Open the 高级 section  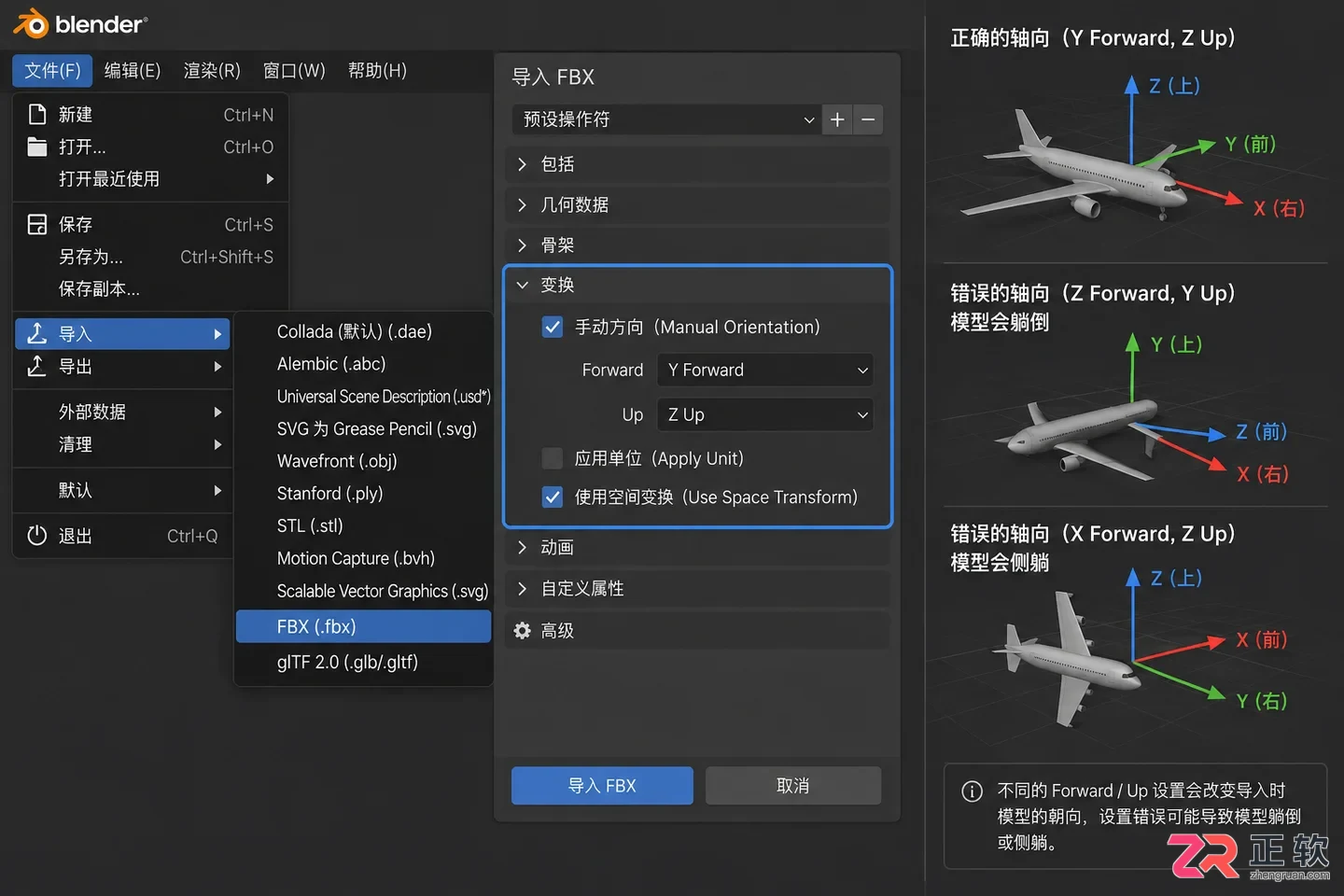[x=697, y=631]
